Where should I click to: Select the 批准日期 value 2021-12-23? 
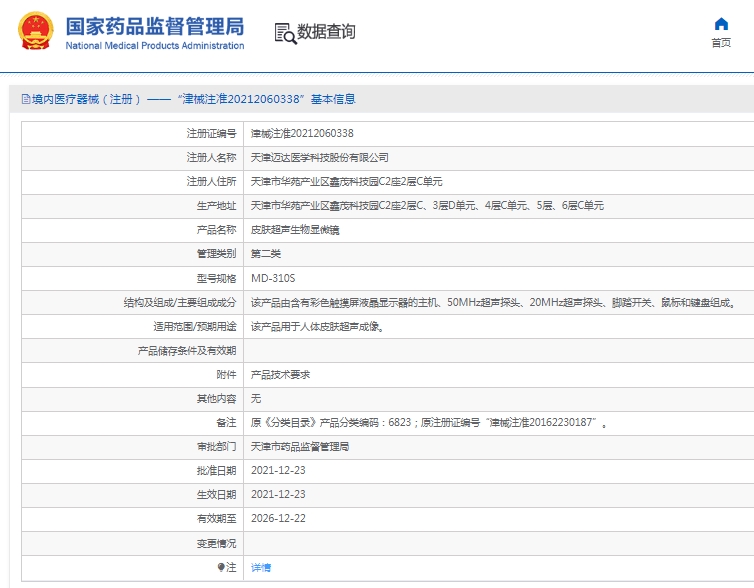coord(278,470)
